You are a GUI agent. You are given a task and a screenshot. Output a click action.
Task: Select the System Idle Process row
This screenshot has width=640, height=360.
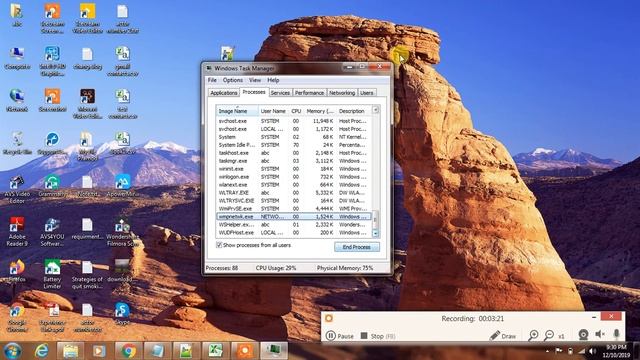293,145
